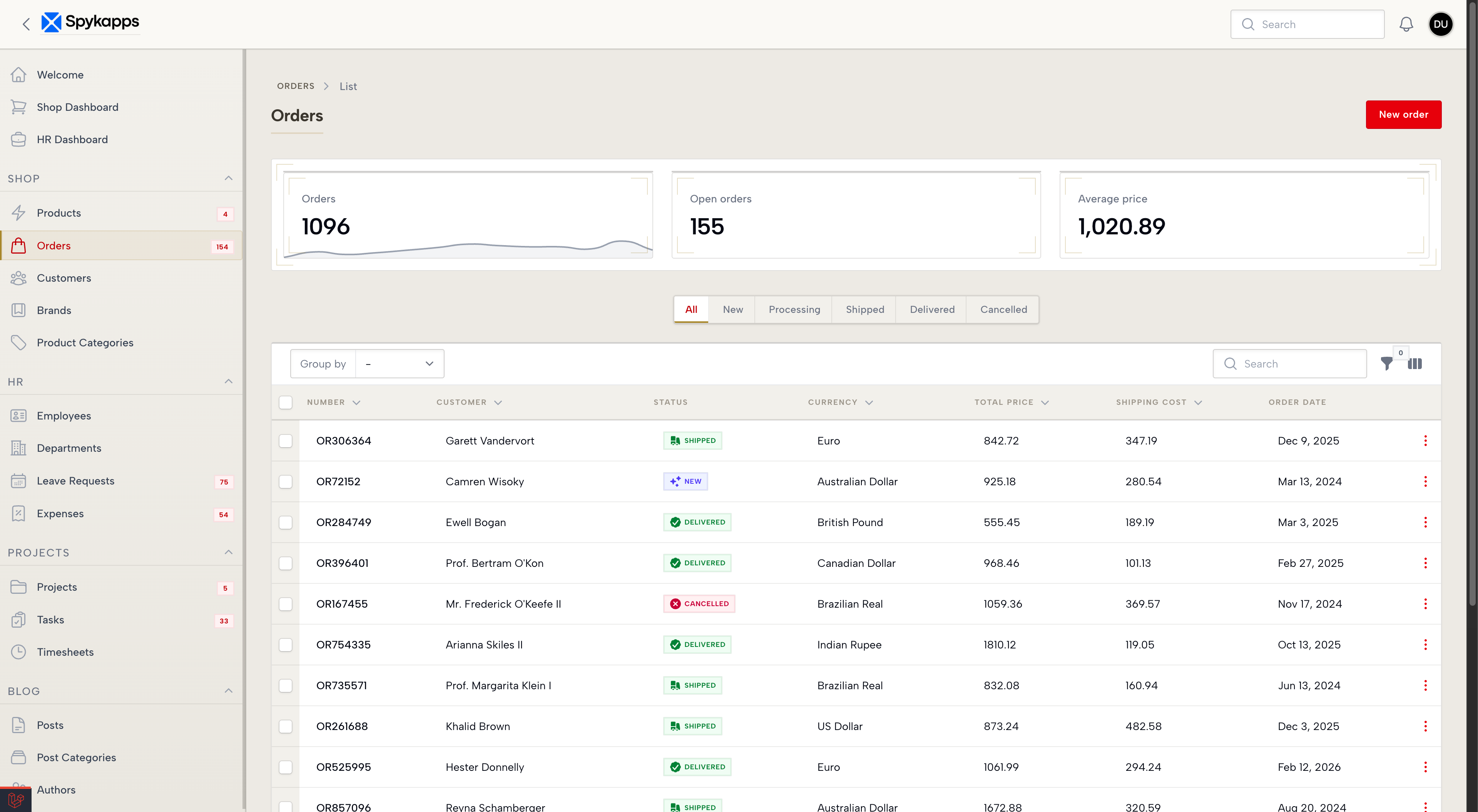Image resolution: width=1478 pixels, height=812 pixels.
Task: Open the DU user avatar menu
Action: [x=1440, y=24]
